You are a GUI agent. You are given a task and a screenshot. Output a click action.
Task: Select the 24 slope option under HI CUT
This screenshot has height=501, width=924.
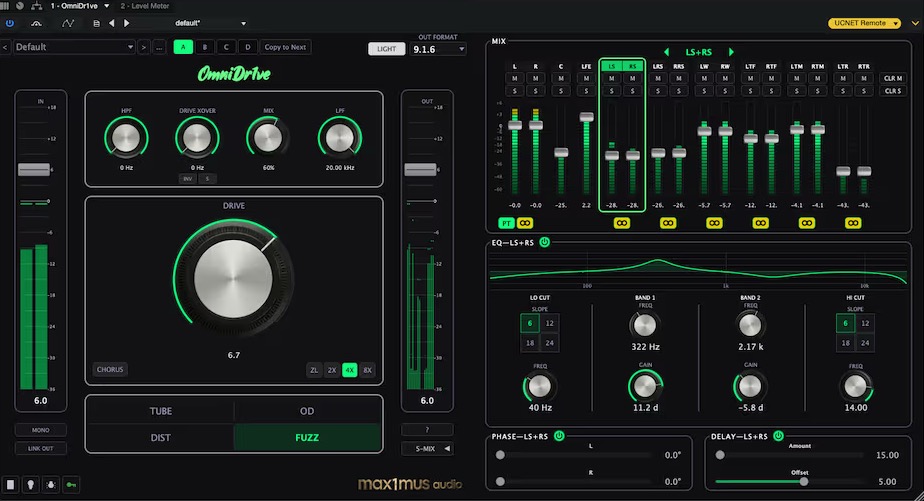point(865,342)
